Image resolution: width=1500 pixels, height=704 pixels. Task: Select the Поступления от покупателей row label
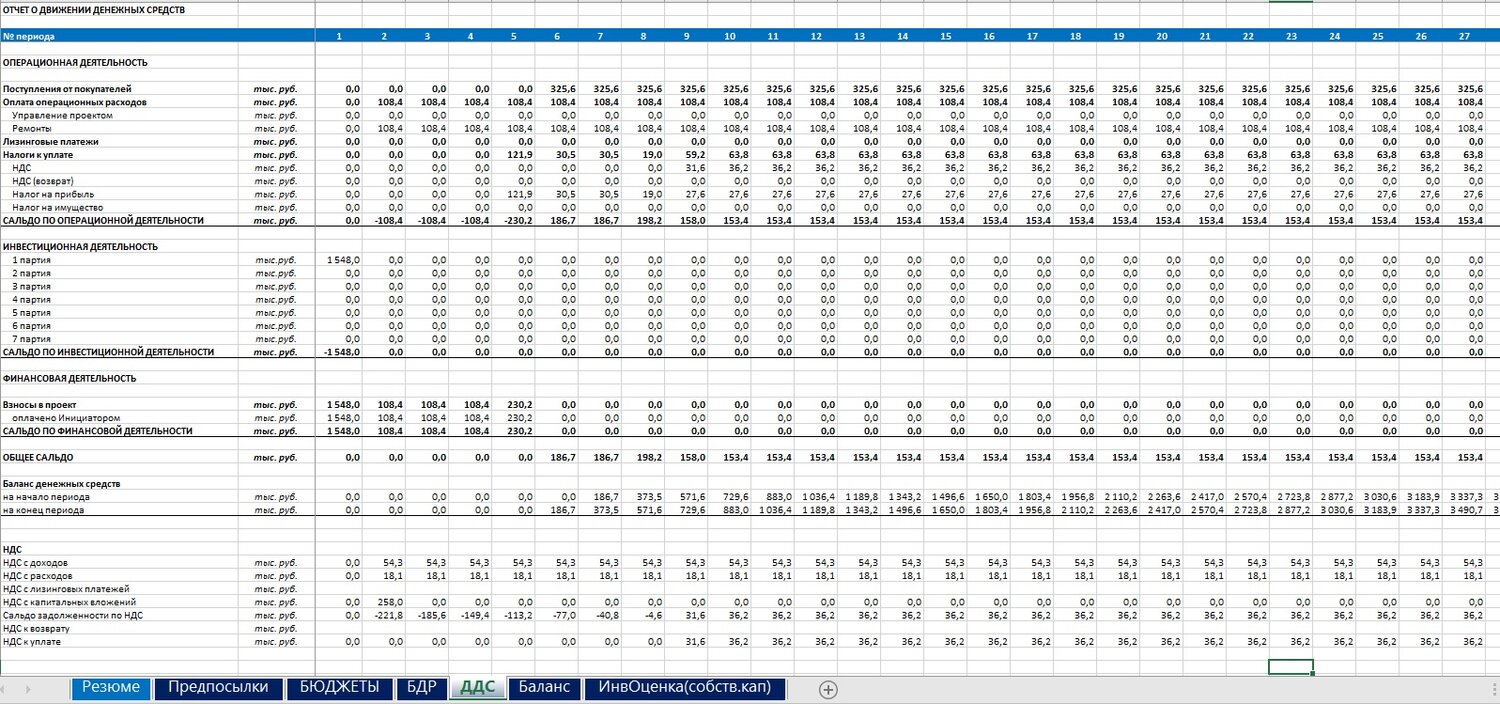pos(67,89)
